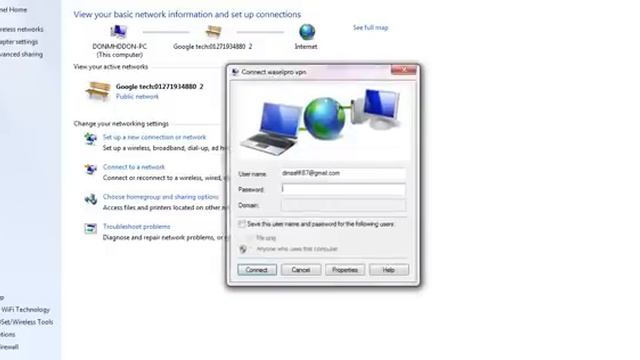Click the Change your networking settings heading
Viewport: 640px width, 360px height.
point(121,124)
